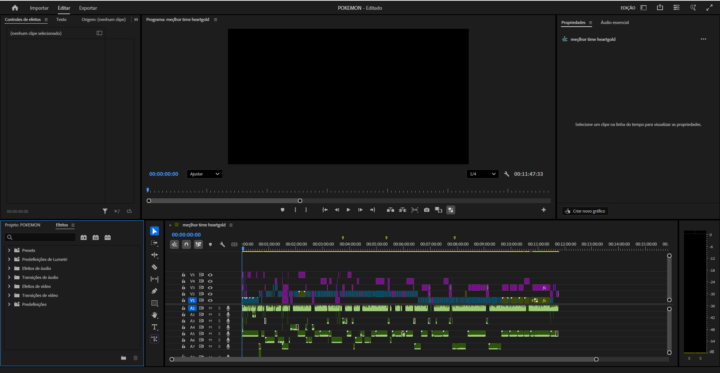This screenshot has width=720, height=373.
Task: Open Program monitor wrench settings
Action: point(506,174)
